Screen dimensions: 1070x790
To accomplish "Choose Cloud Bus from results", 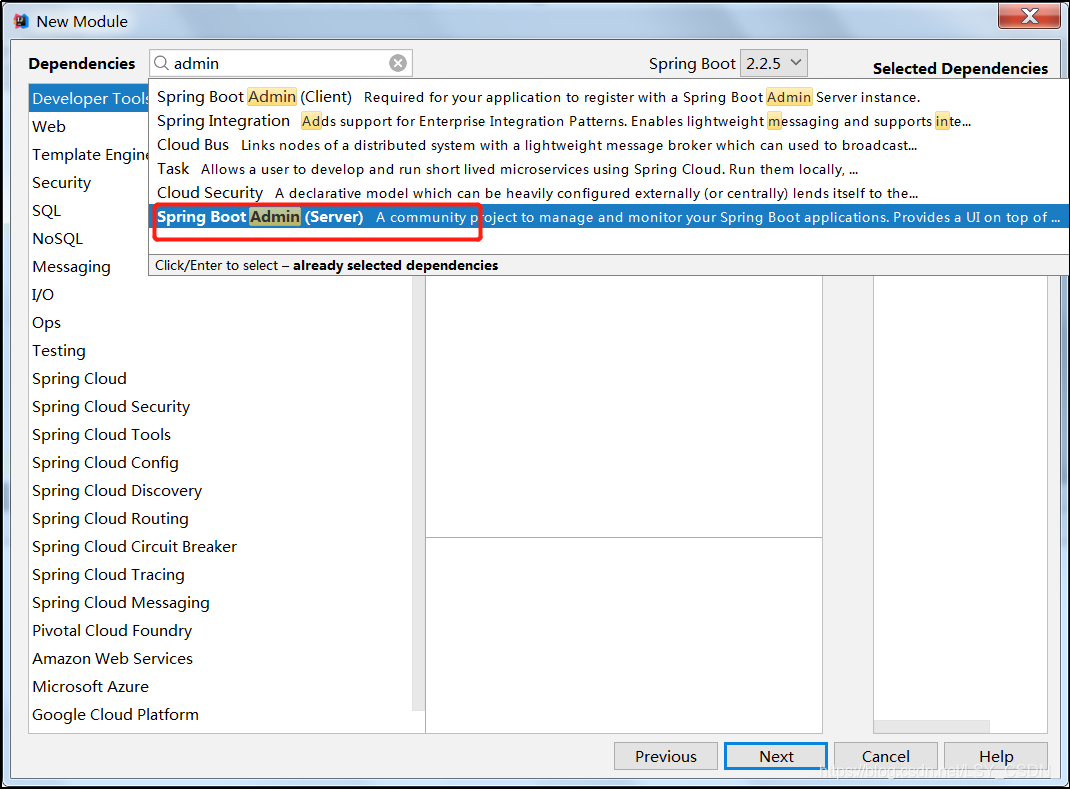I will point(609,145).
